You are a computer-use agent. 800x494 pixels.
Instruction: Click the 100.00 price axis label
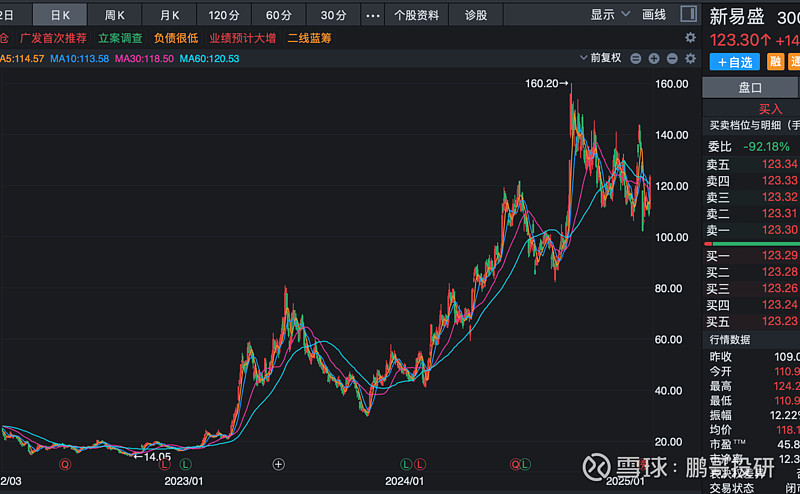(x=671, y=237)
